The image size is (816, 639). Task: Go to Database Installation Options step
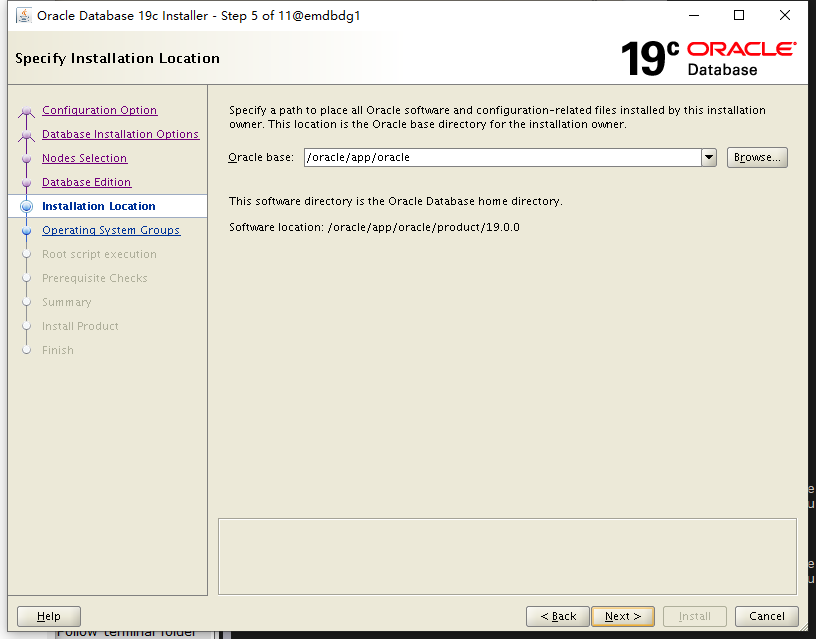point(120,134)
